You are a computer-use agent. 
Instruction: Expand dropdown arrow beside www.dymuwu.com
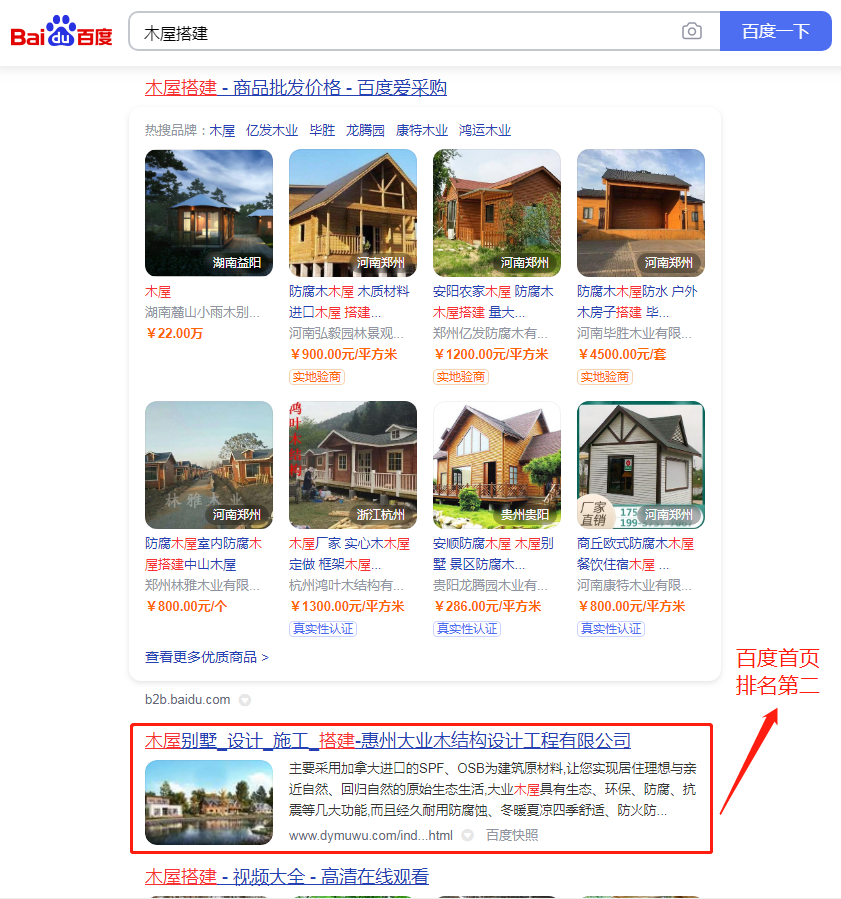pyautogui.click(x=467, y=835)
